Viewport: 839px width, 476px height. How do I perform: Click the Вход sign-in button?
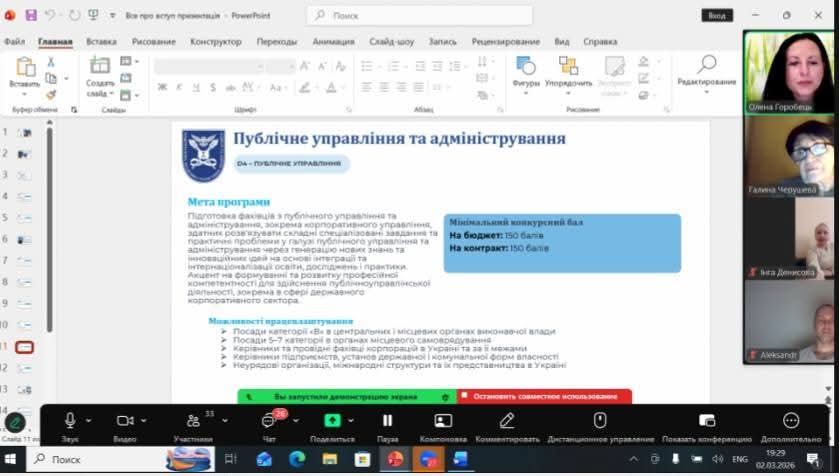click(716, 15)
